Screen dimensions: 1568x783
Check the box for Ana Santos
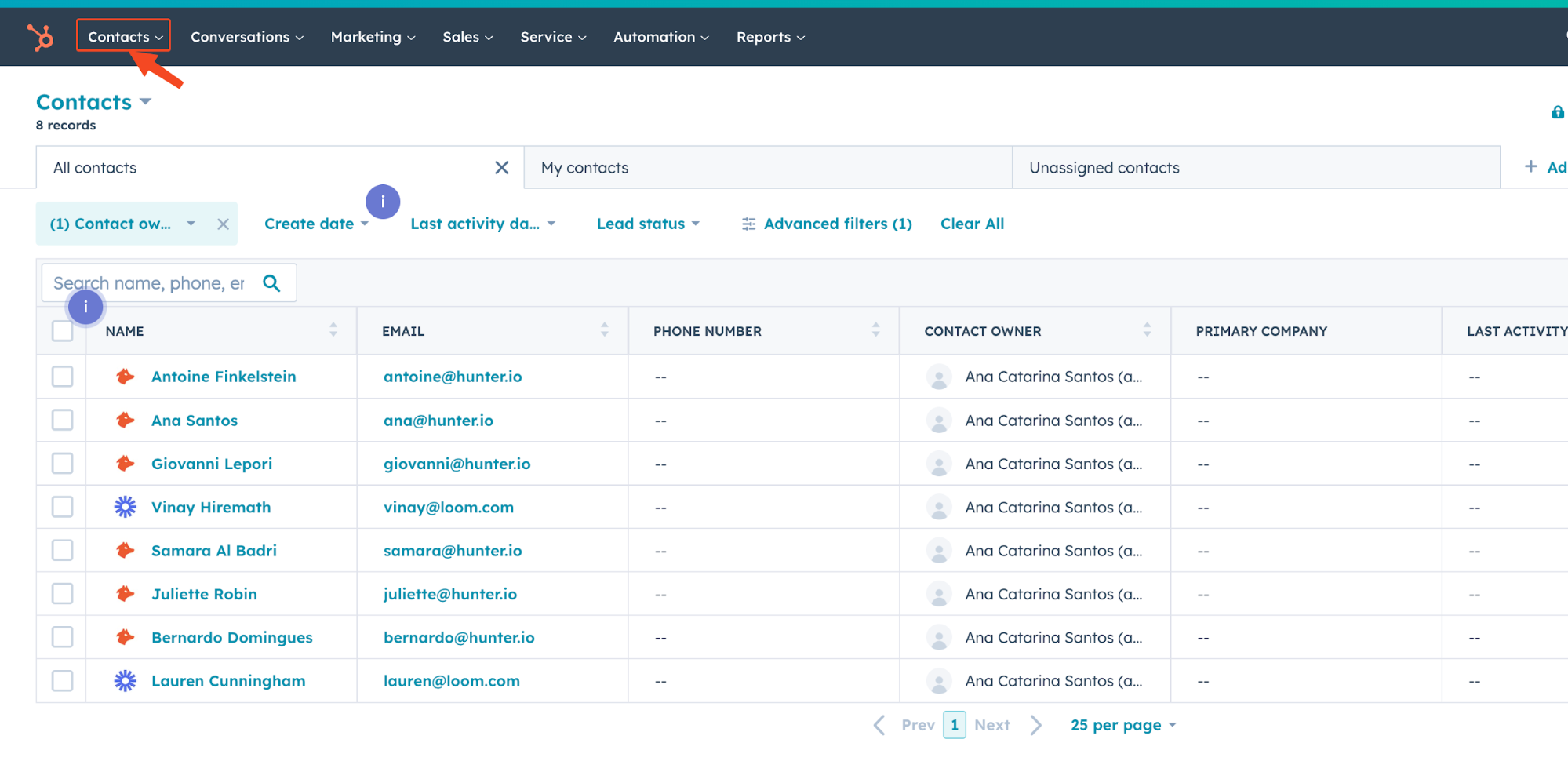[x=62, y=421]
